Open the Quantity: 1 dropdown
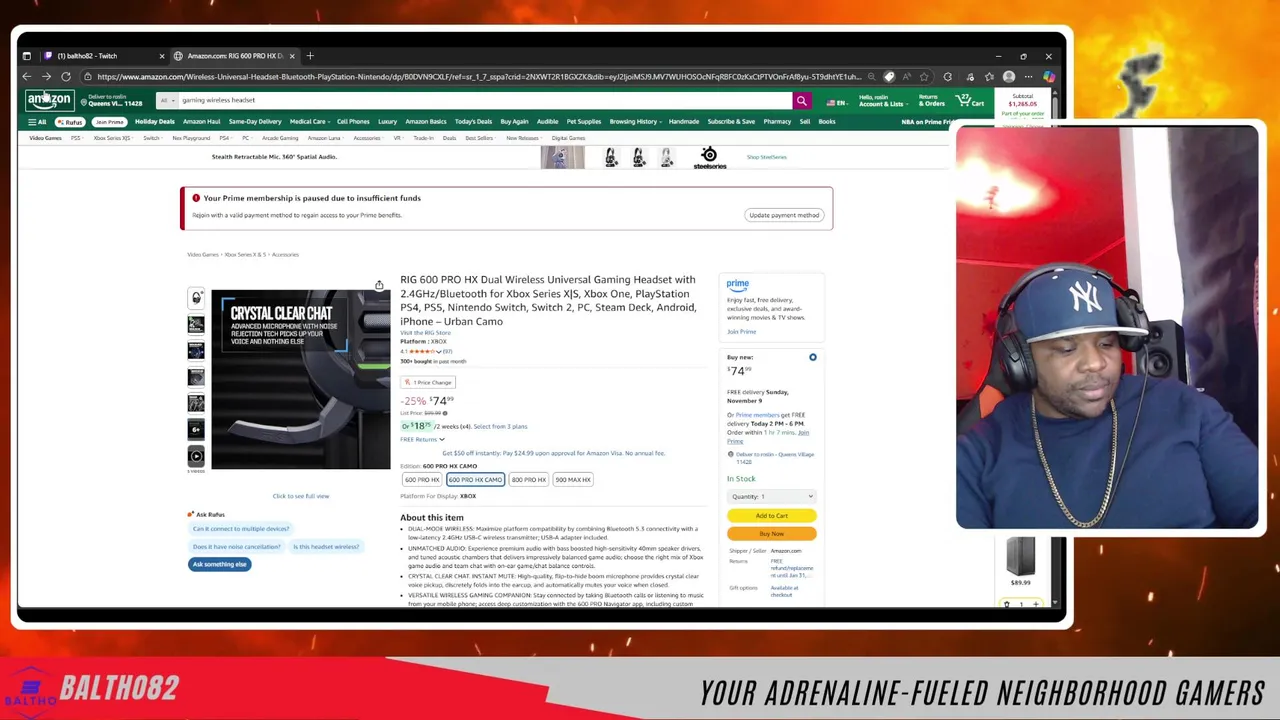Viewport: 1280px width, 720px height. (771, 497)
